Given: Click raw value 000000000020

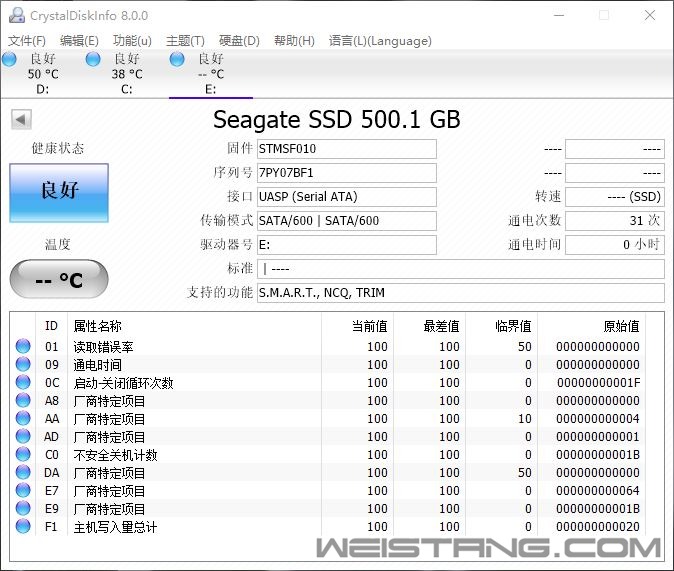Looking at the screenshot, I should [598, 527].
